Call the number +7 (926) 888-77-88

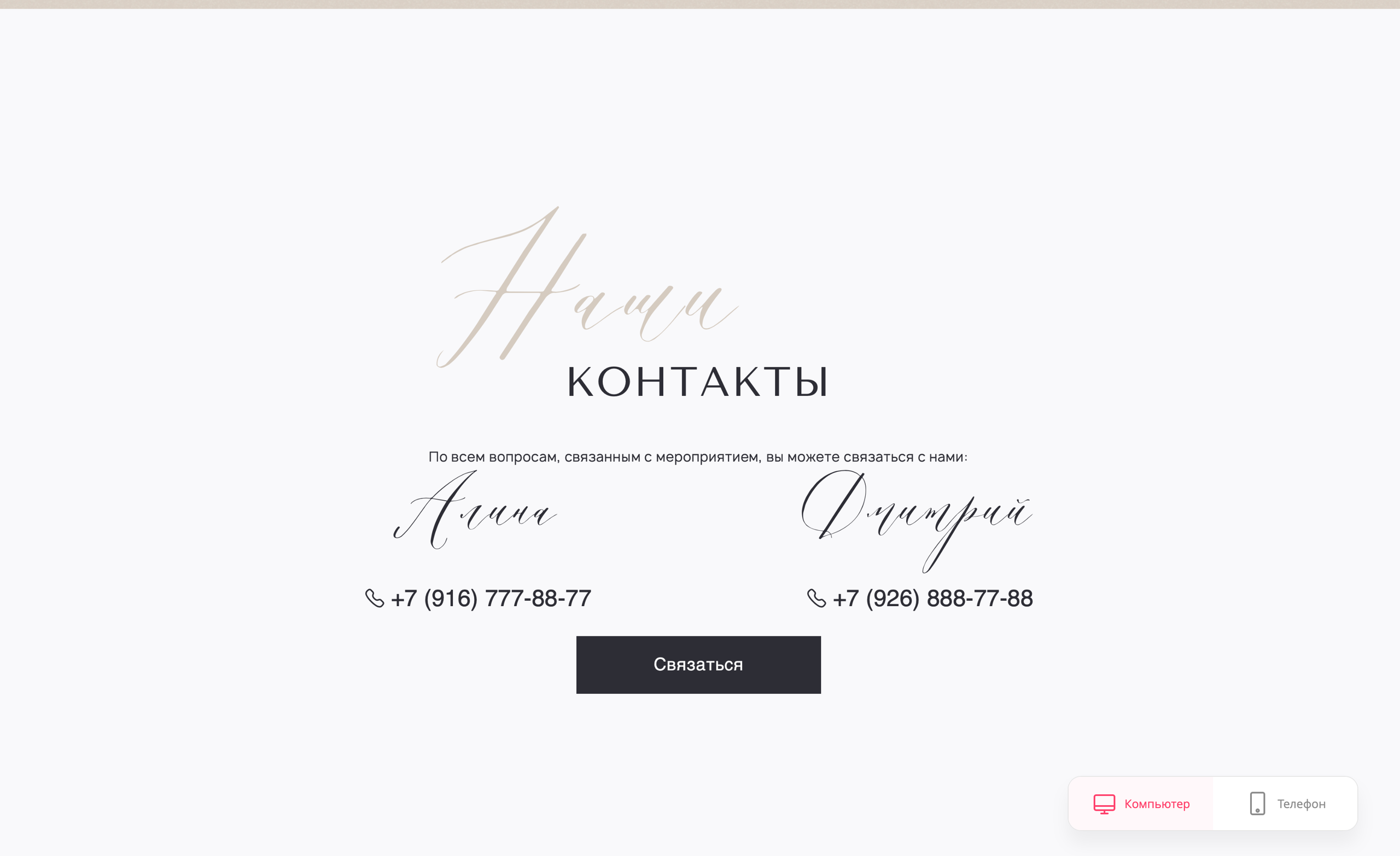pyautogui.click(x=932, y=599)
